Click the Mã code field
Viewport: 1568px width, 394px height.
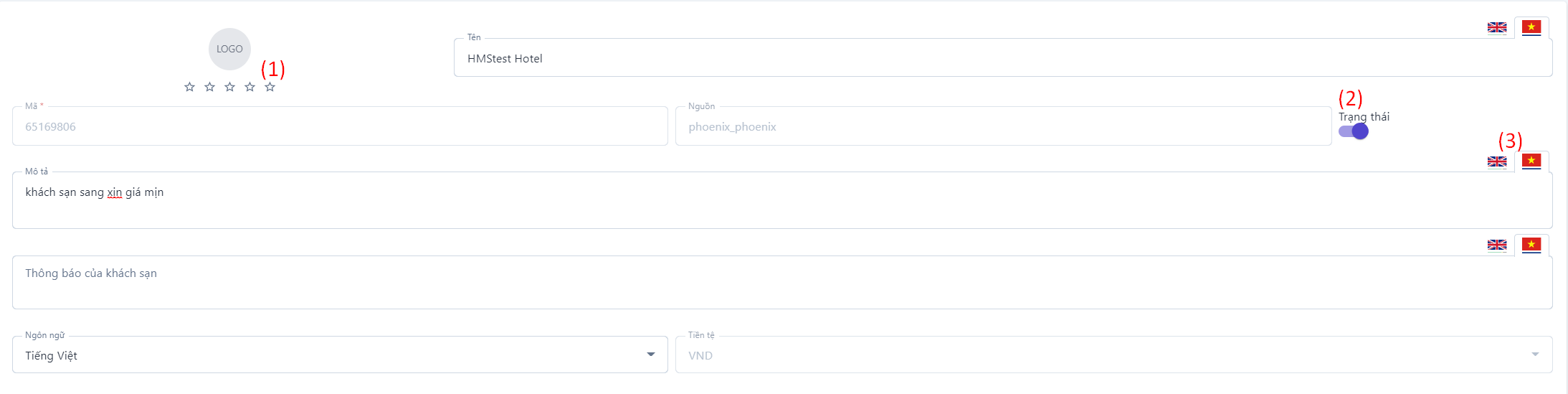340,127
